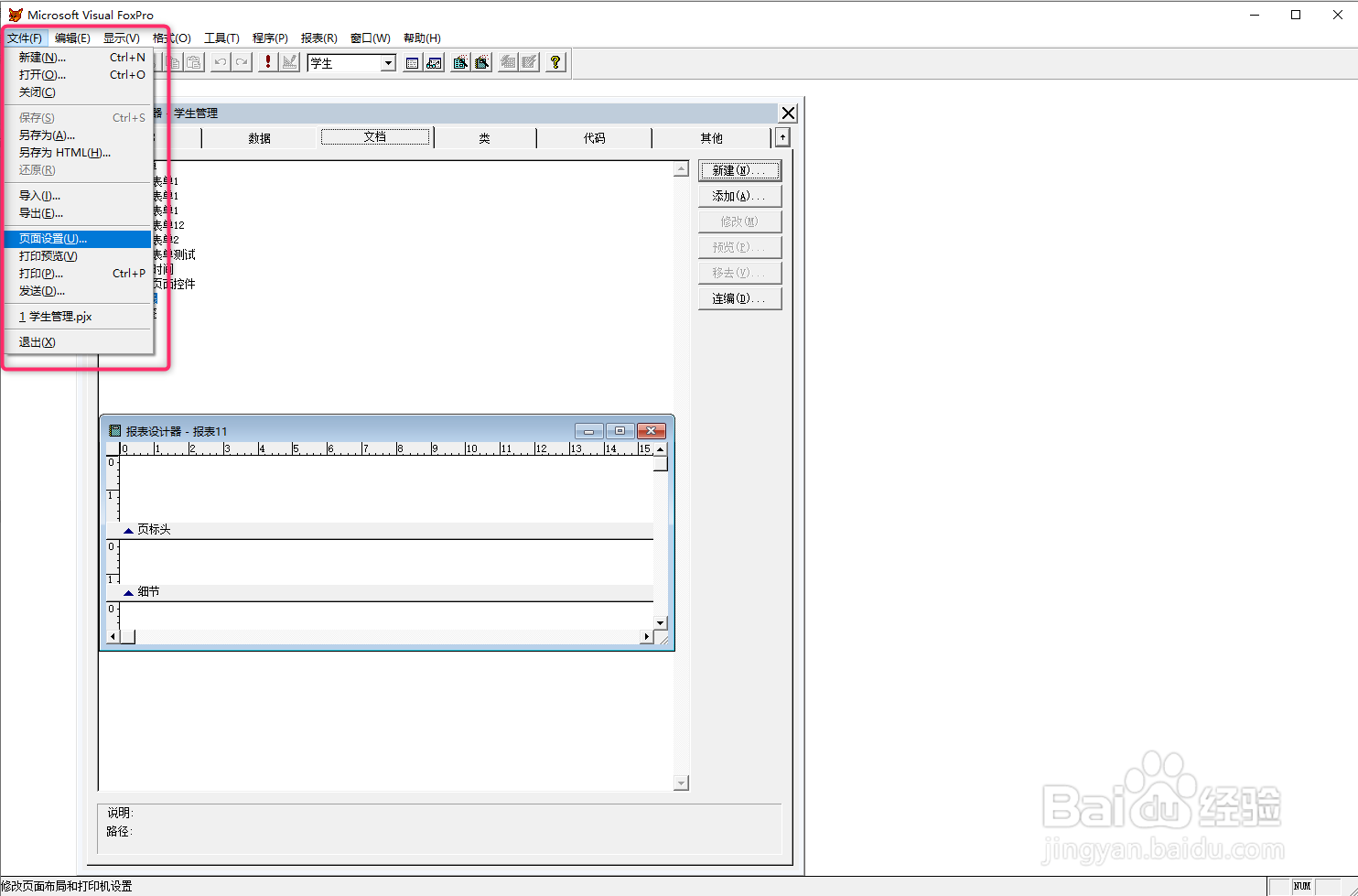Open the Command Window via toolbar icon
The height and width of the screenshot is (896, 1358).
pos(413,62)
